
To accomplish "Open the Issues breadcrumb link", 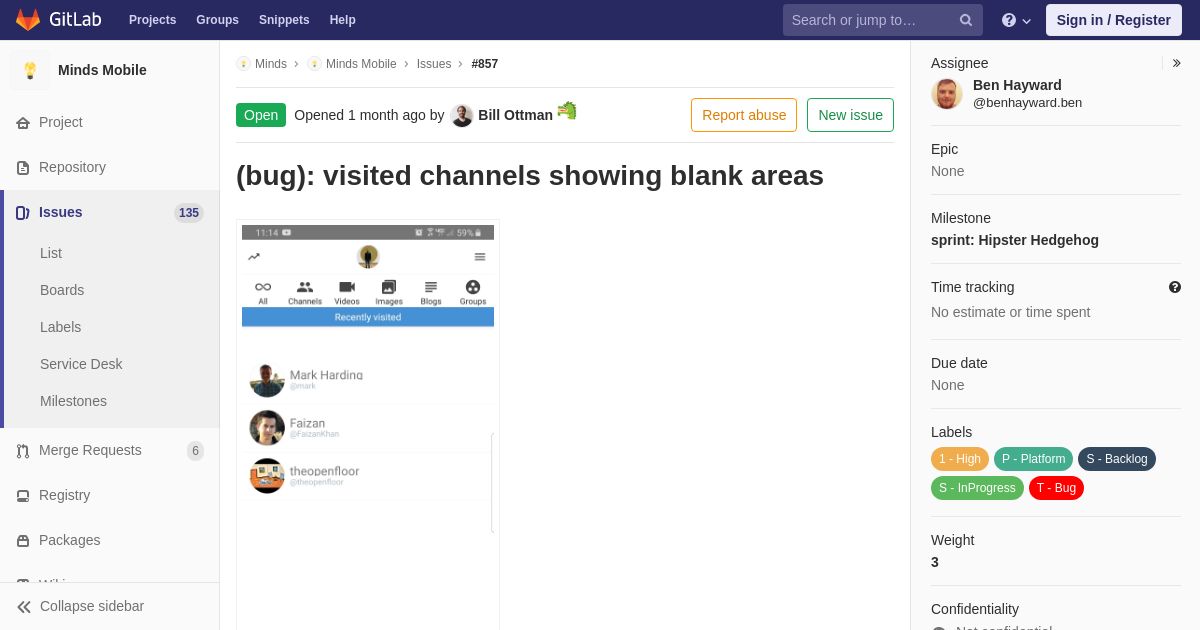I will (x=434, y=64).
